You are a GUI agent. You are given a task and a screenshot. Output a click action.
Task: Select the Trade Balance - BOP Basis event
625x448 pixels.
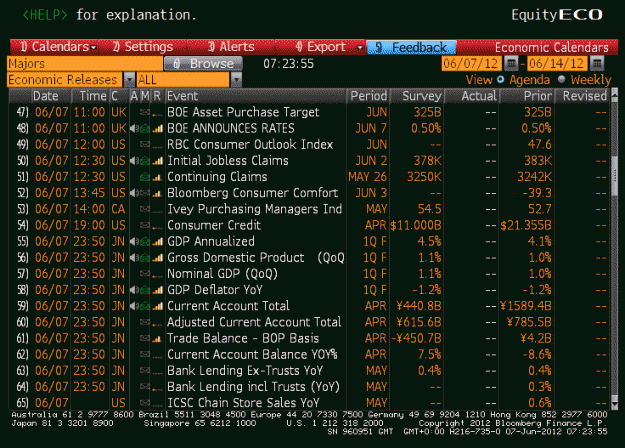[x=243, y=338]
